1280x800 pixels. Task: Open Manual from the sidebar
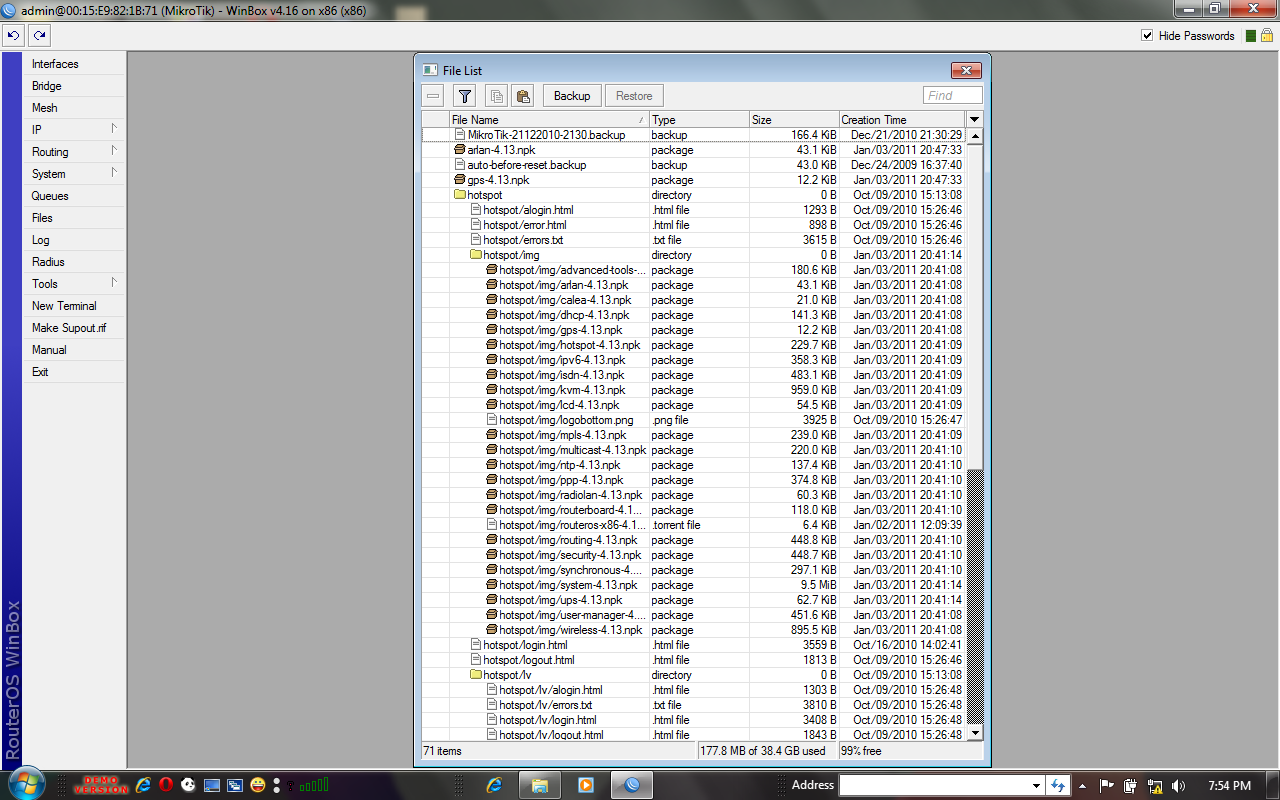point(74,350)
